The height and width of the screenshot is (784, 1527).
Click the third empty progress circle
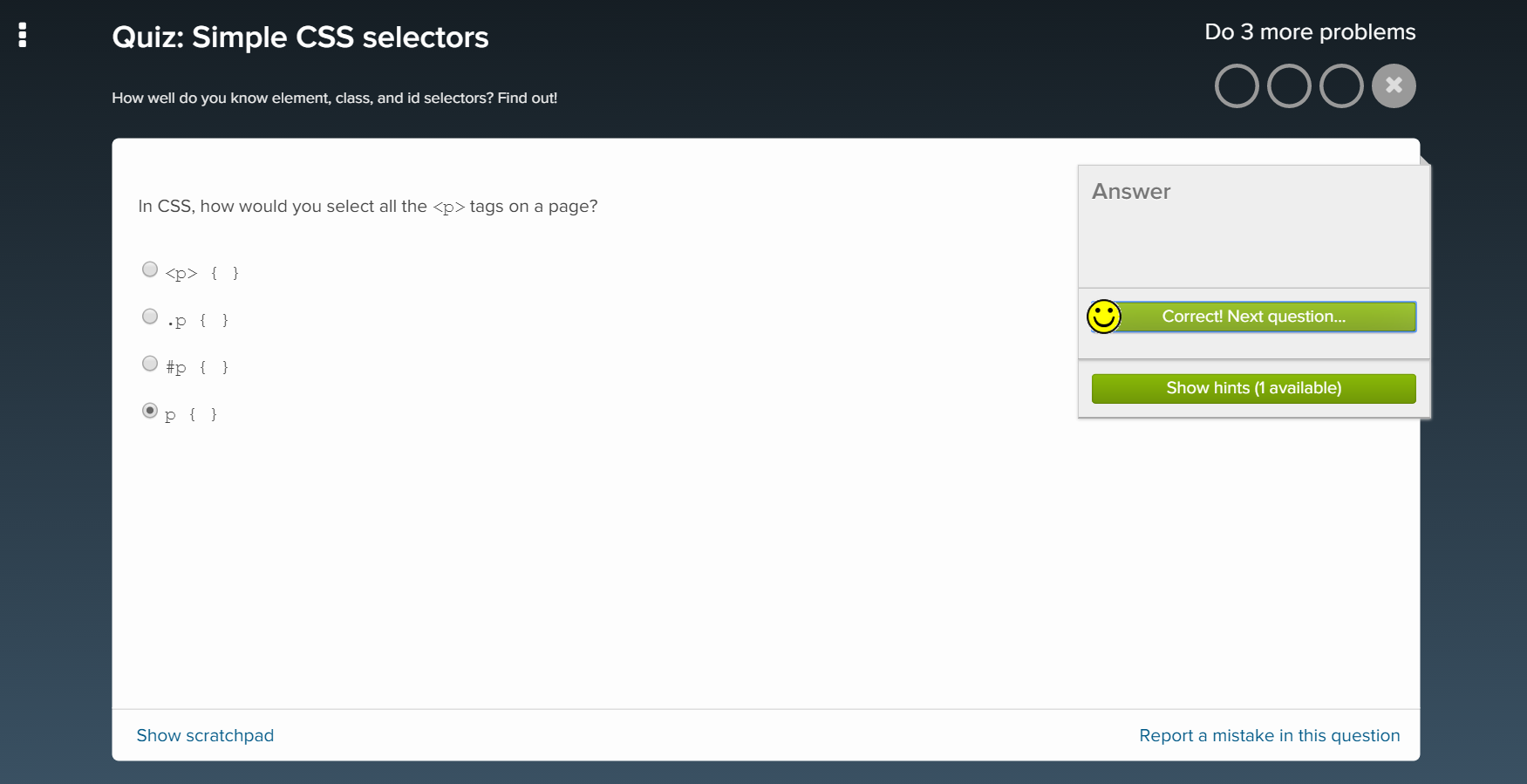click(x=1341, y=85)
